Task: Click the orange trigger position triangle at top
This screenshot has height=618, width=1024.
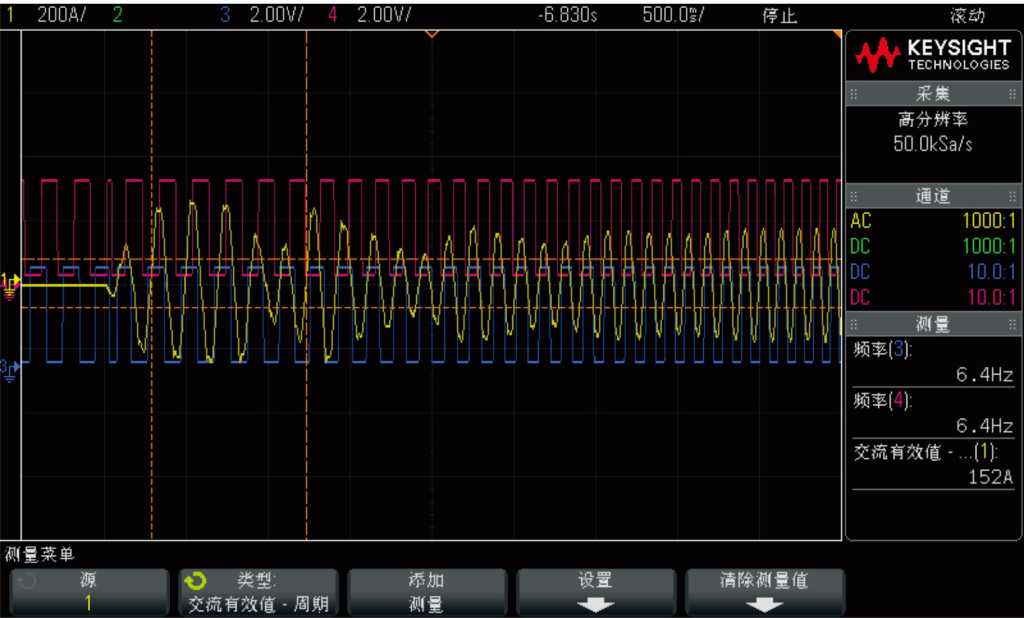Action: 432,34
